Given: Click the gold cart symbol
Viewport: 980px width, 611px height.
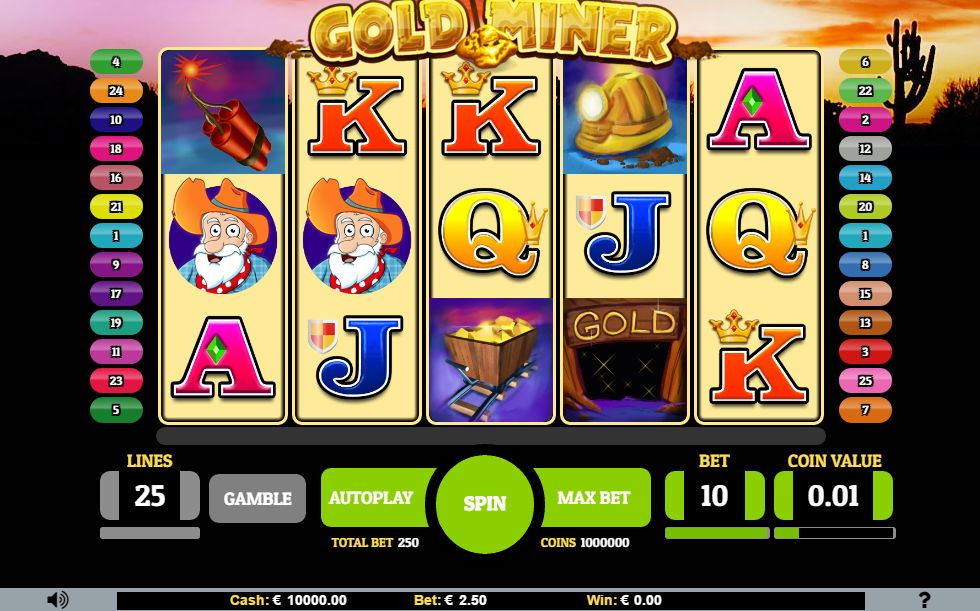Looking at the screenshot, I should coord(491,359).
